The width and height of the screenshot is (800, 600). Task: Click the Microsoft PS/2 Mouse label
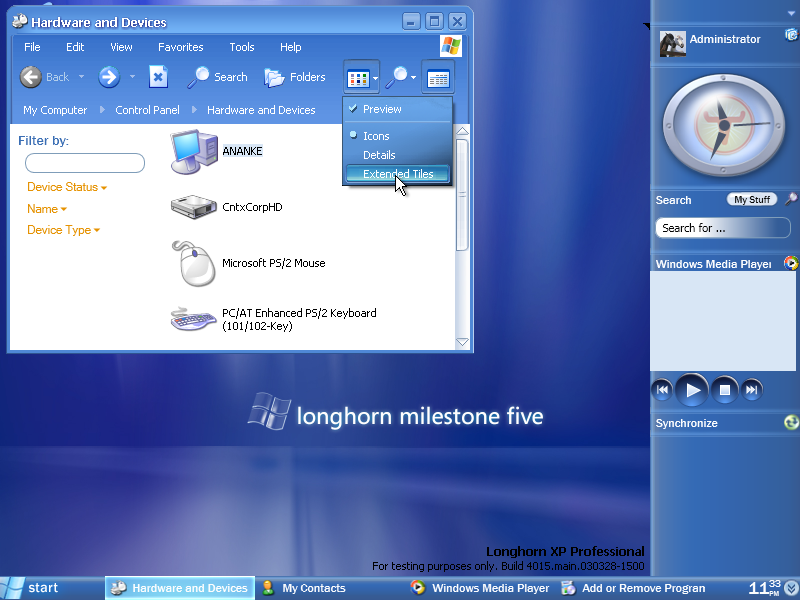coord(273,263)
